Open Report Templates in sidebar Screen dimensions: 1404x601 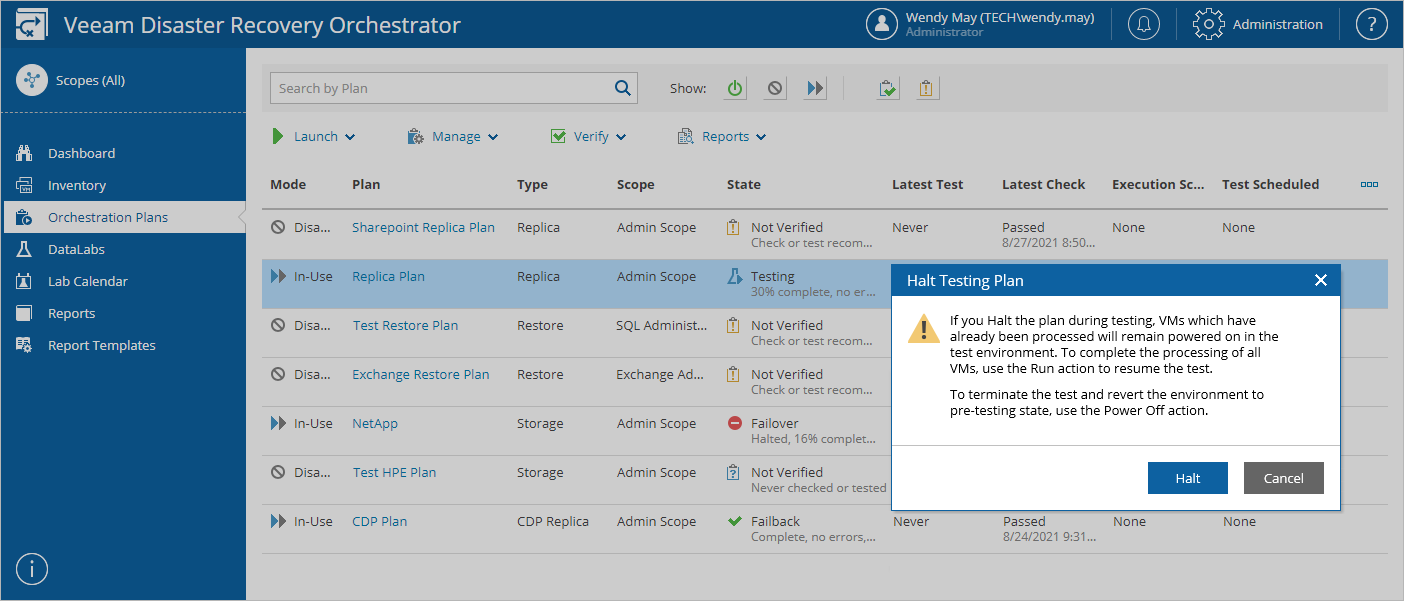tap(102, 345)
